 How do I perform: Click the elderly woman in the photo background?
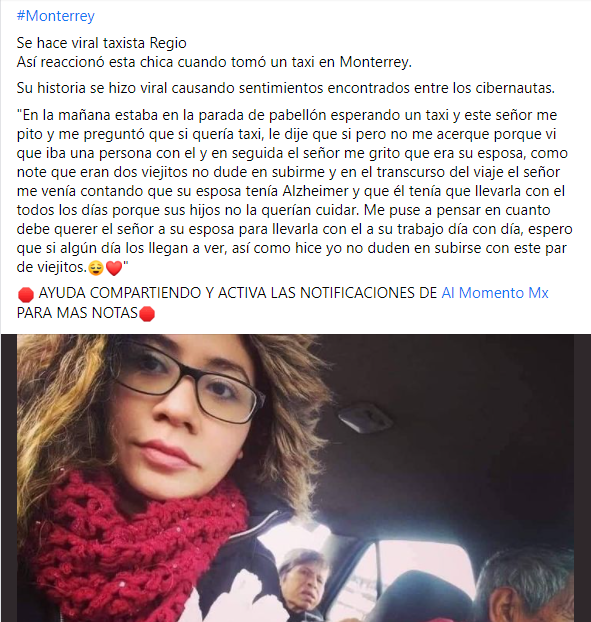(302, 582)
